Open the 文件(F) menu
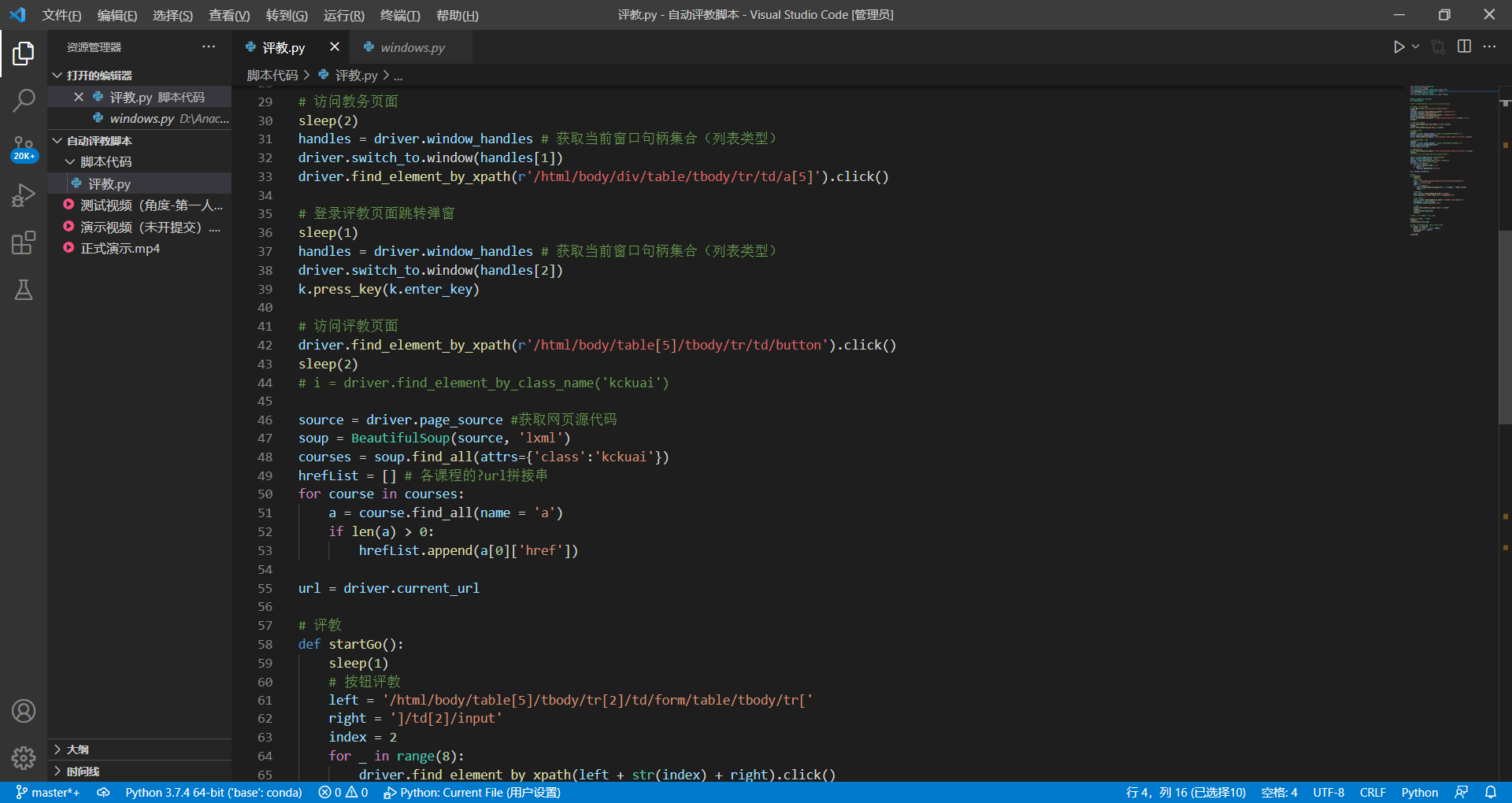The image size is (1512, 803). pyautogui.click(x=61, y=15)
